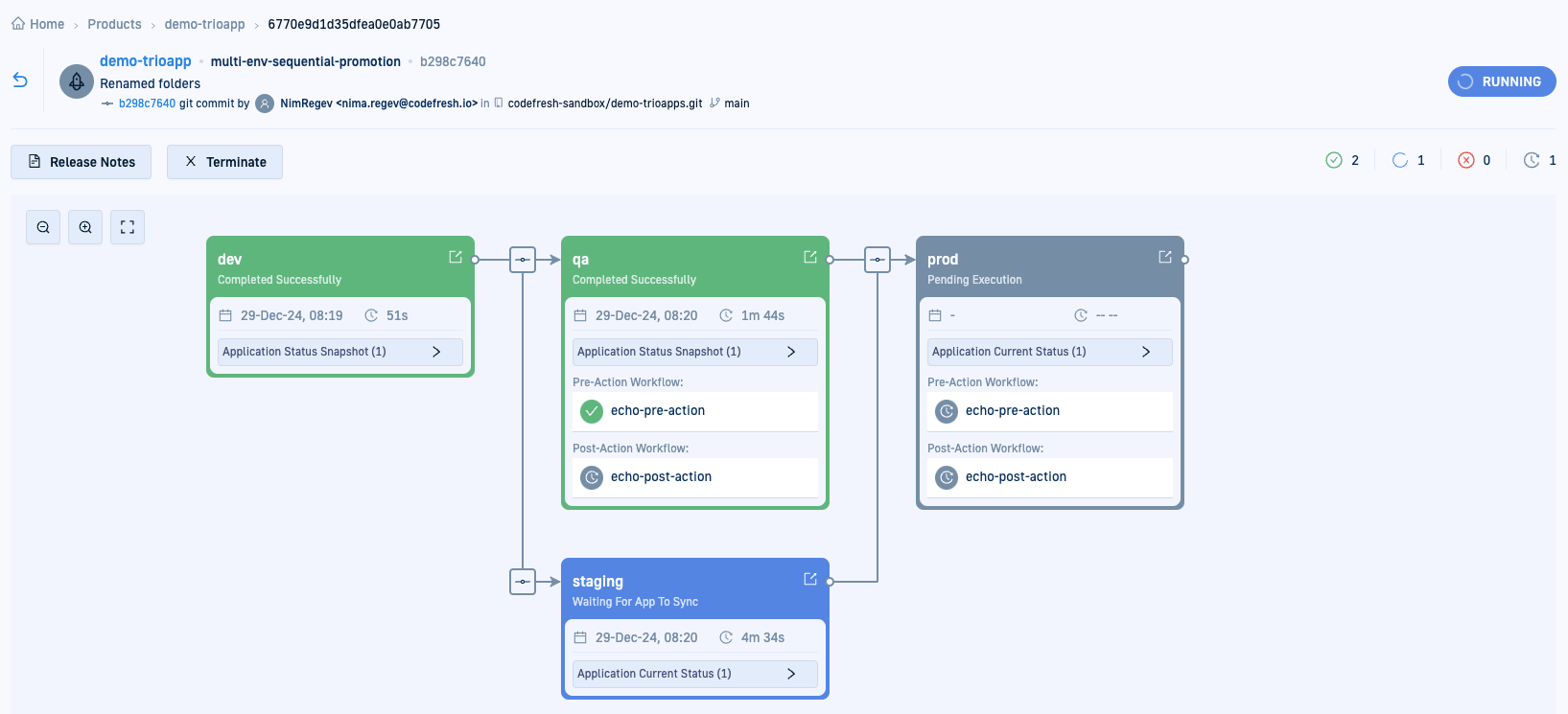This screenshot has width=1568, height=714.
Task: Go to Products in breadcrumb
Action: tap(114, 24)
